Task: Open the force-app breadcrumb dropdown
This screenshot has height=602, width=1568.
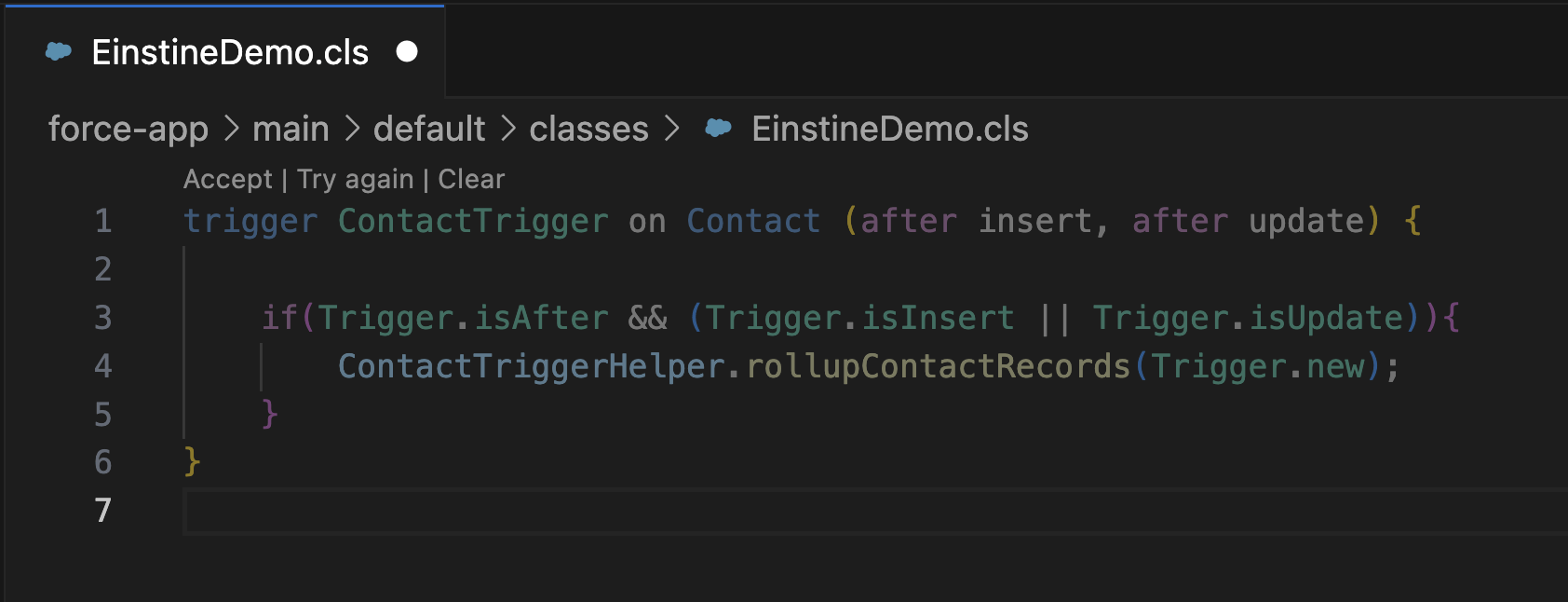Action: tap(128, 130)
